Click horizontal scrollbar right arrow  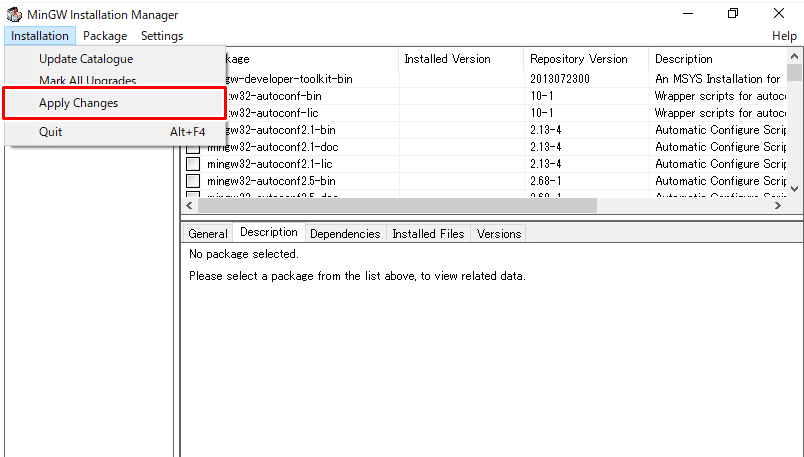coord(778,206)
